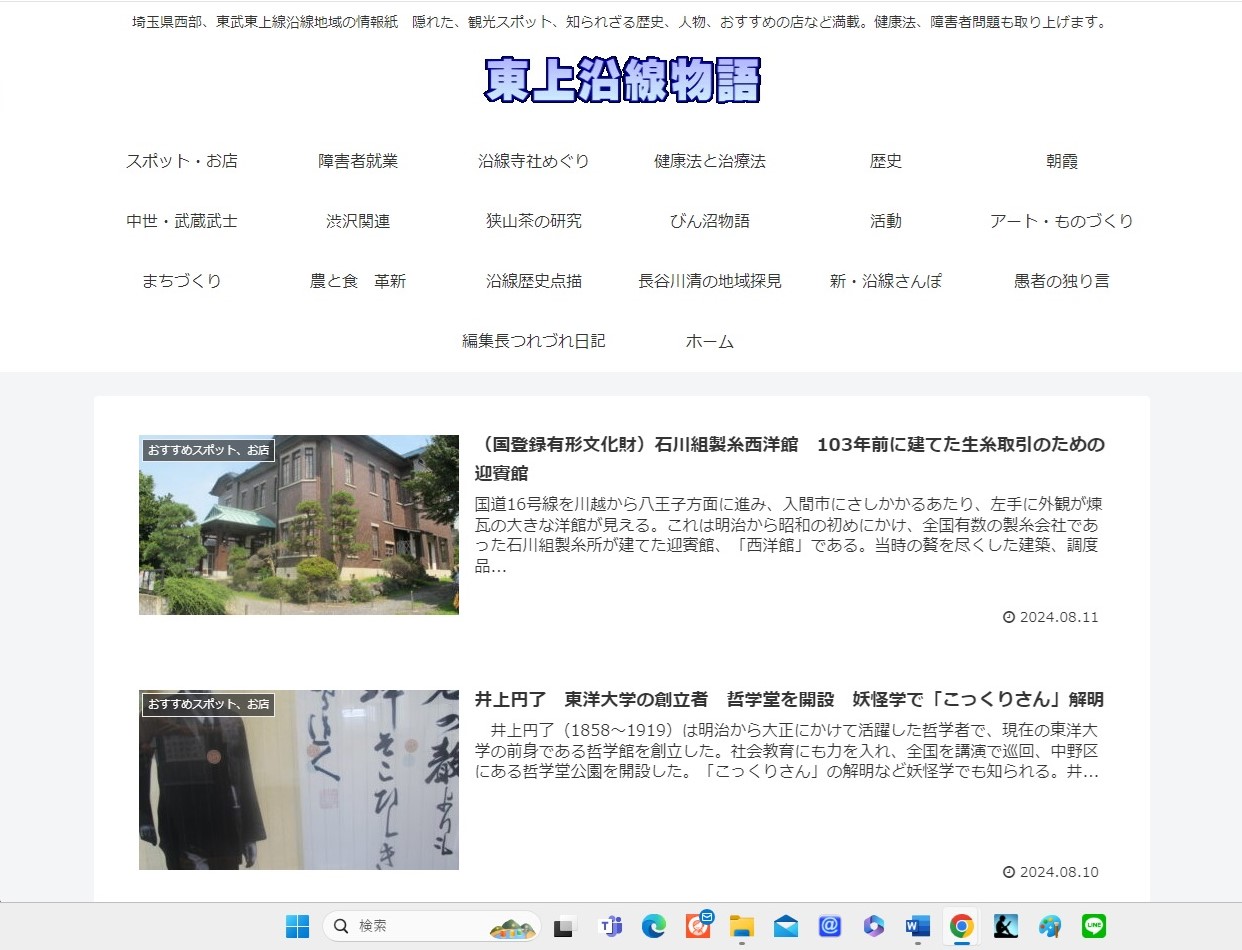This screenshot has width=1242, height=950.
Task: Open the 石川組製糸西洋館 article title
Action: 790,458
